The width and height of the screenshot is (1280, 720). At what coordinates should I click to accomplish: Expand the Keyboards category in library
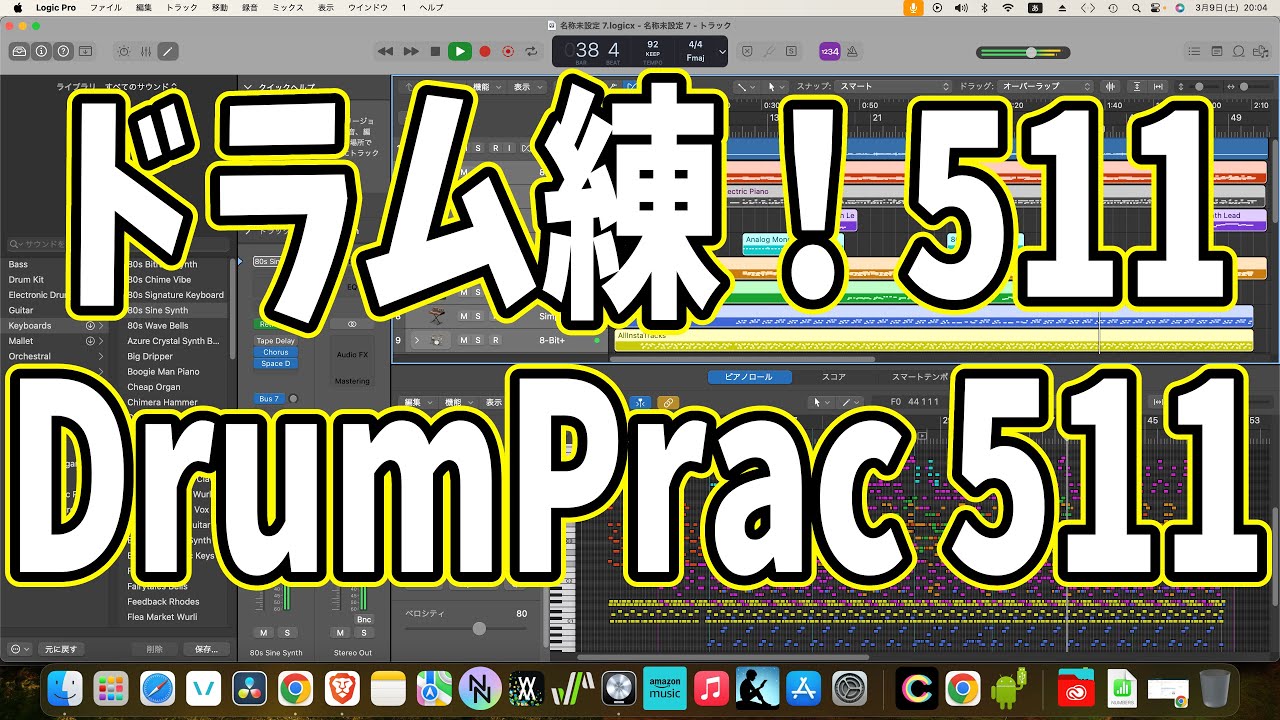pos(101,326)
